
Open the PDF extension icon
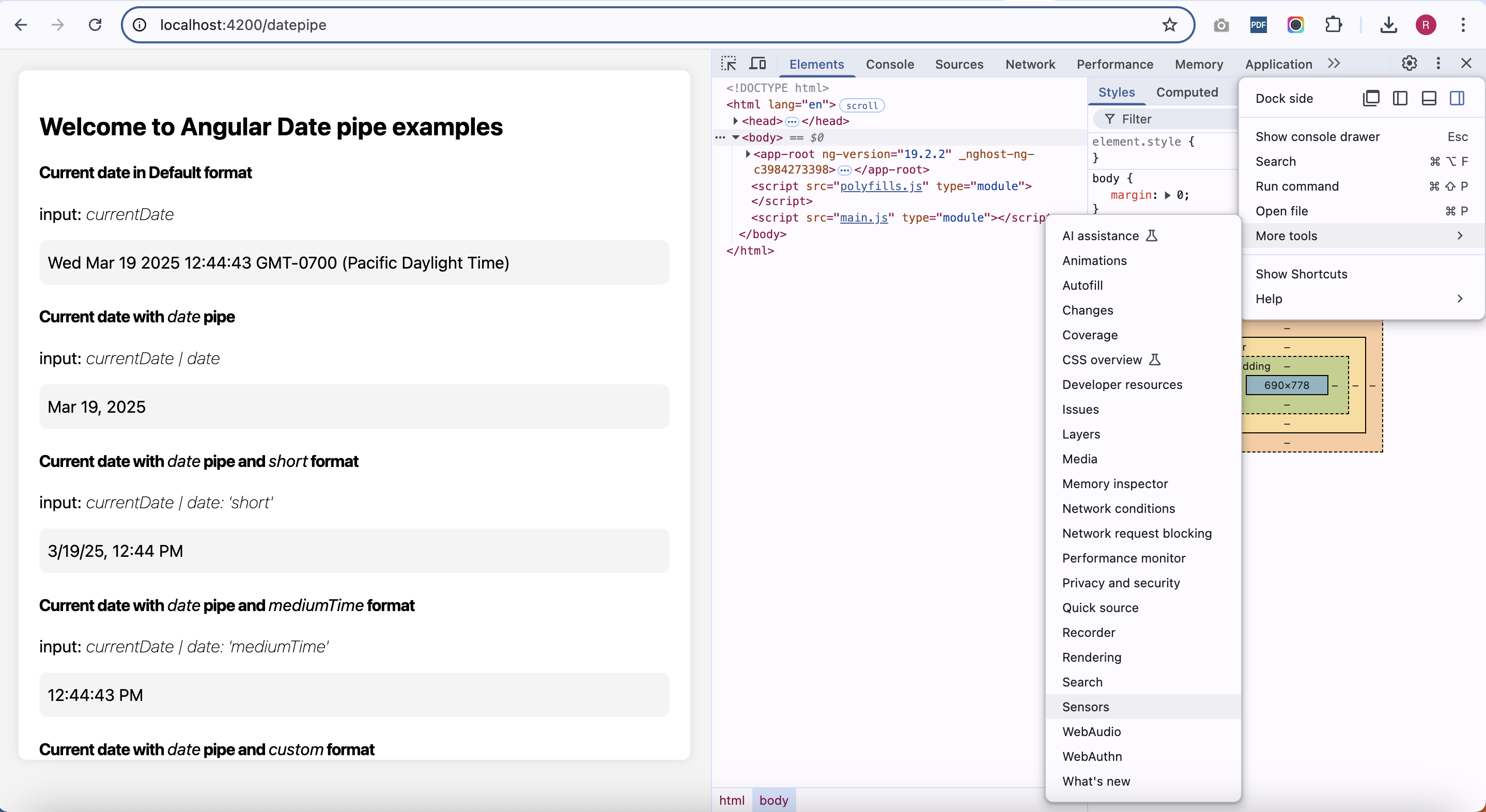[x=1258, y=25]
